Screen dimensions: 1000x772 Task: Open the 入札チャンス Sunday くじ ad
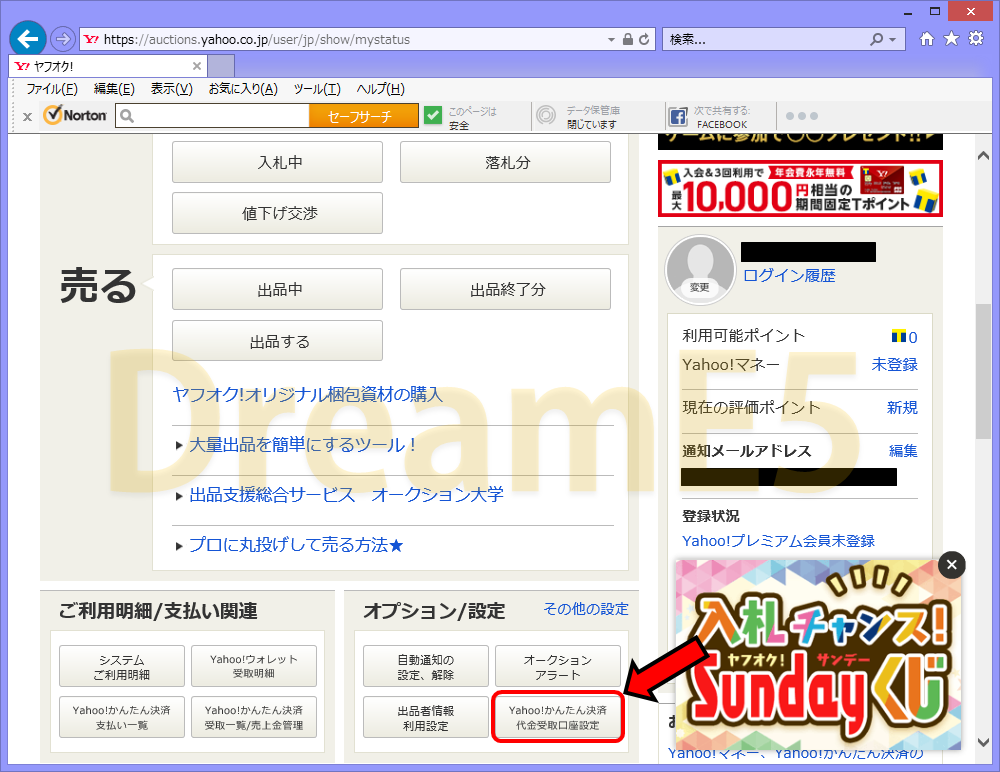(818, 654)
